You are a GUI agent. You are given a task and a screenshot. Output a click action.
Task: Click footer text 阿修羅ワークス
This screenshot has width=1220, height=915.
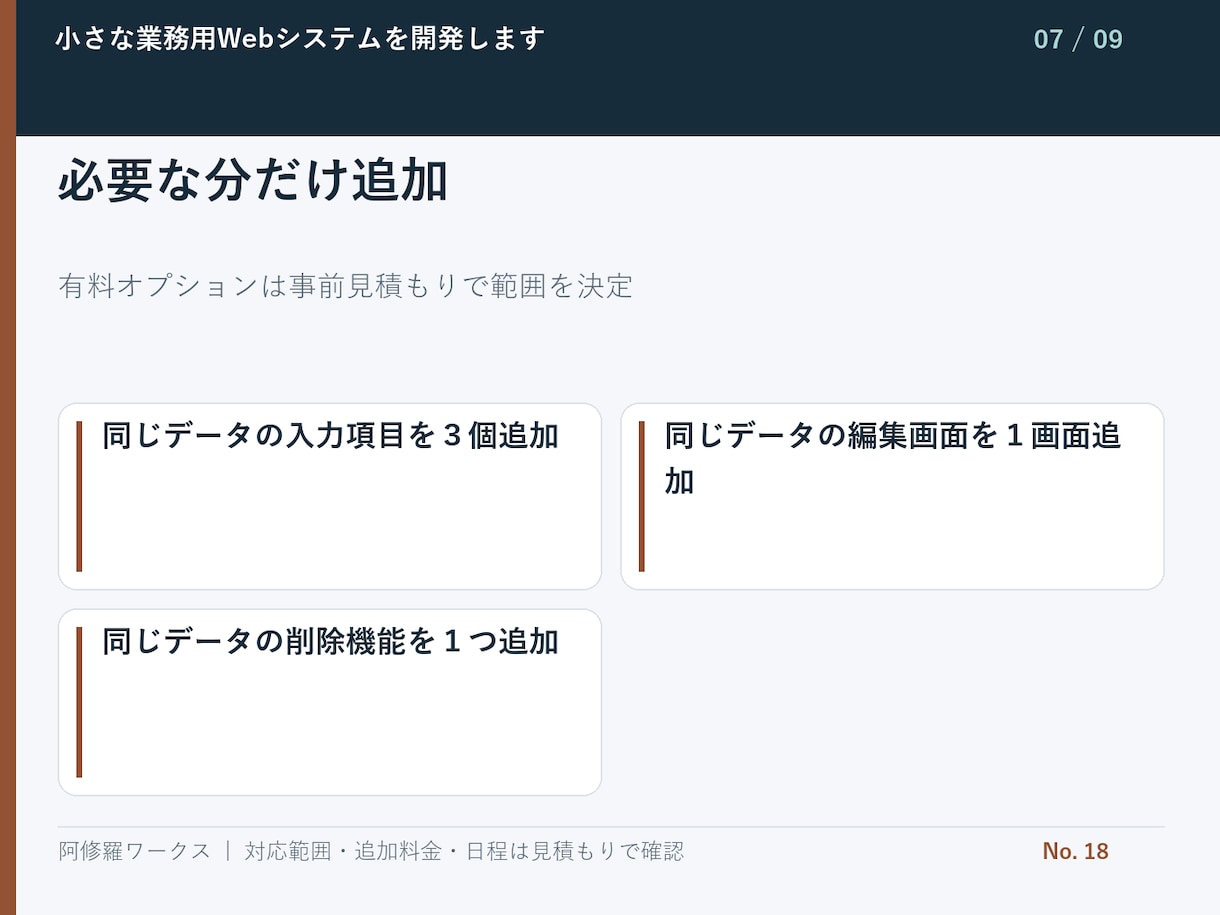pyautogui.click(x=135, y=851)
